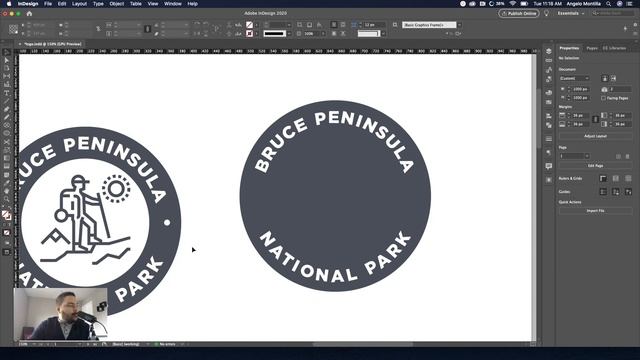Viewport: 640px width, 360px height.
Task: Select the document tab in the tab bar
Action: [52, 44]
